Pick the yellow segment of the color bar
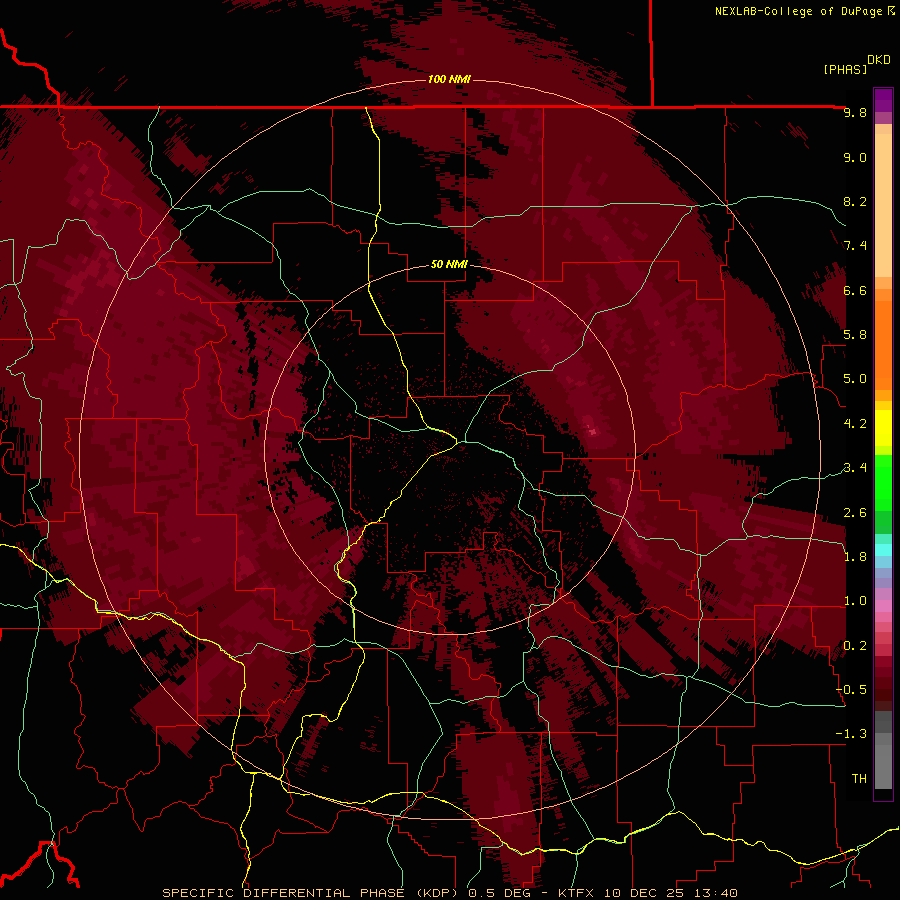 883,428
